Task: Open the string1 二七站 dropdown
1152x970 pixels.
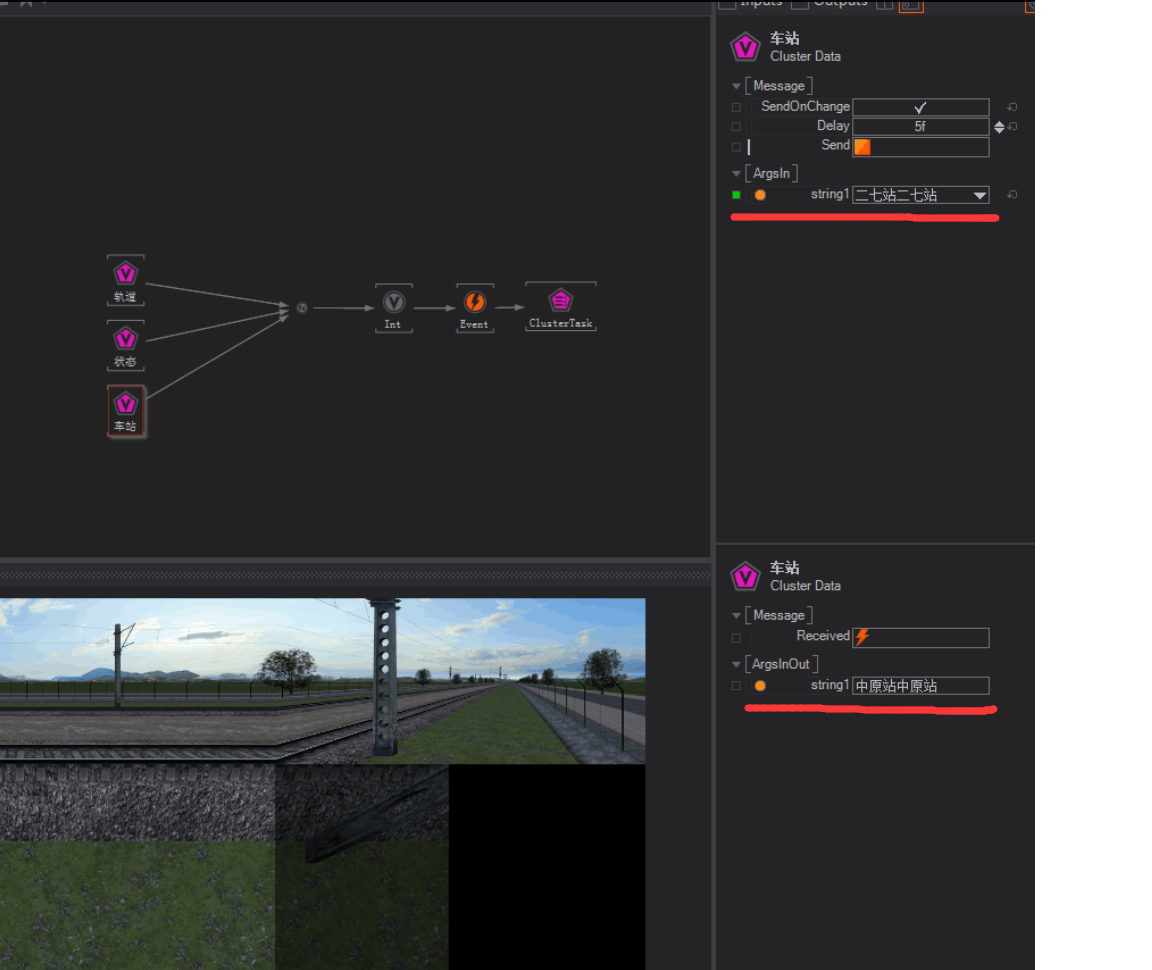Action: 980,195
